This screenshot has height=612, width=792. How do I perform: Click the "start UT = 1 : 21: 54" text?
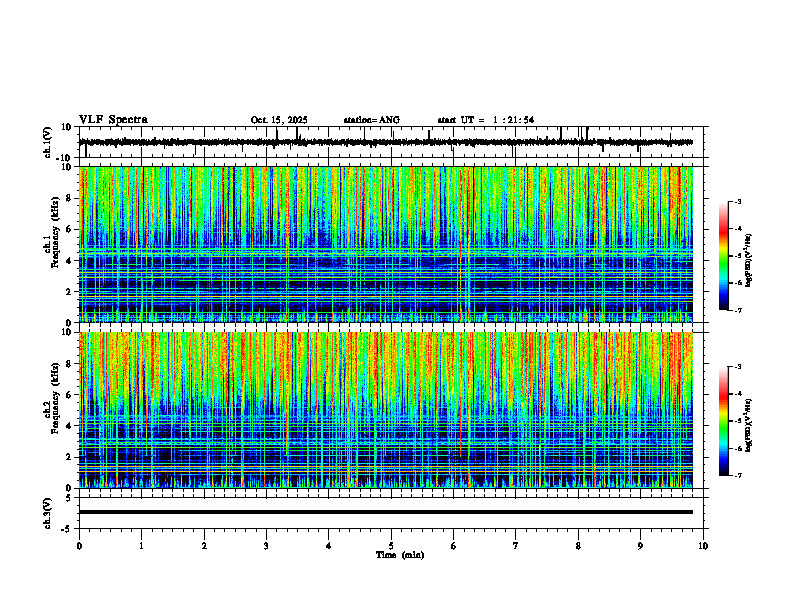pyautogui.click(x=486, y=120)
